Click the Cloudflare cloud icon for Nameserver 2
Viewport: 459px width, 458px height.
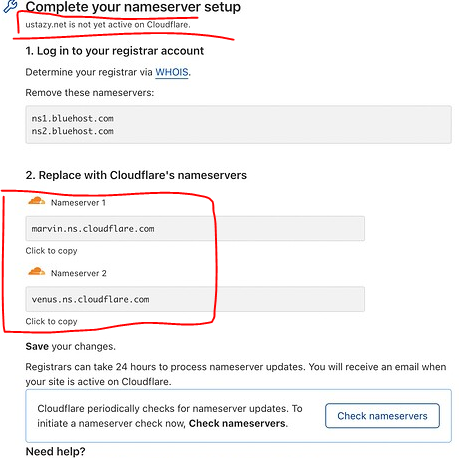pos(36,271)
